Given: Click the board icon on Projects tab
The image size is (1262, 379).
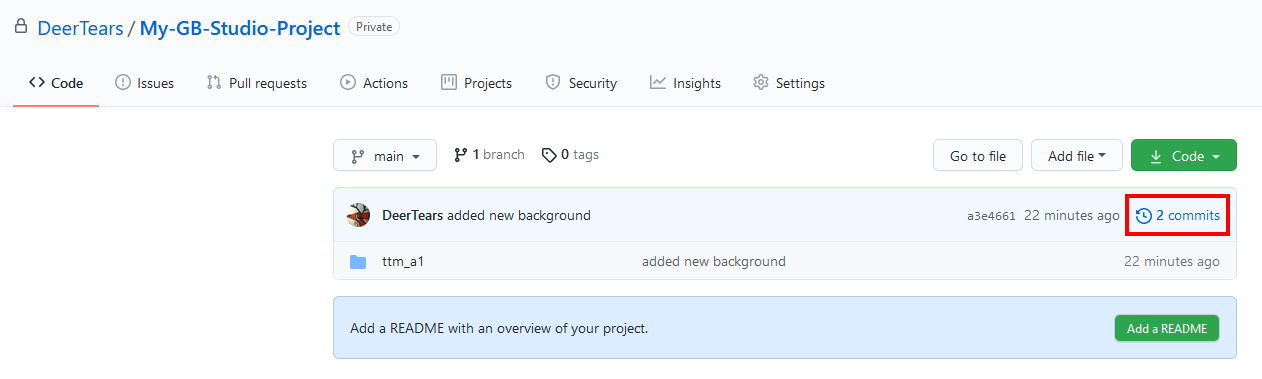Looking at the screenshot, I should click(x=449, y=82).
